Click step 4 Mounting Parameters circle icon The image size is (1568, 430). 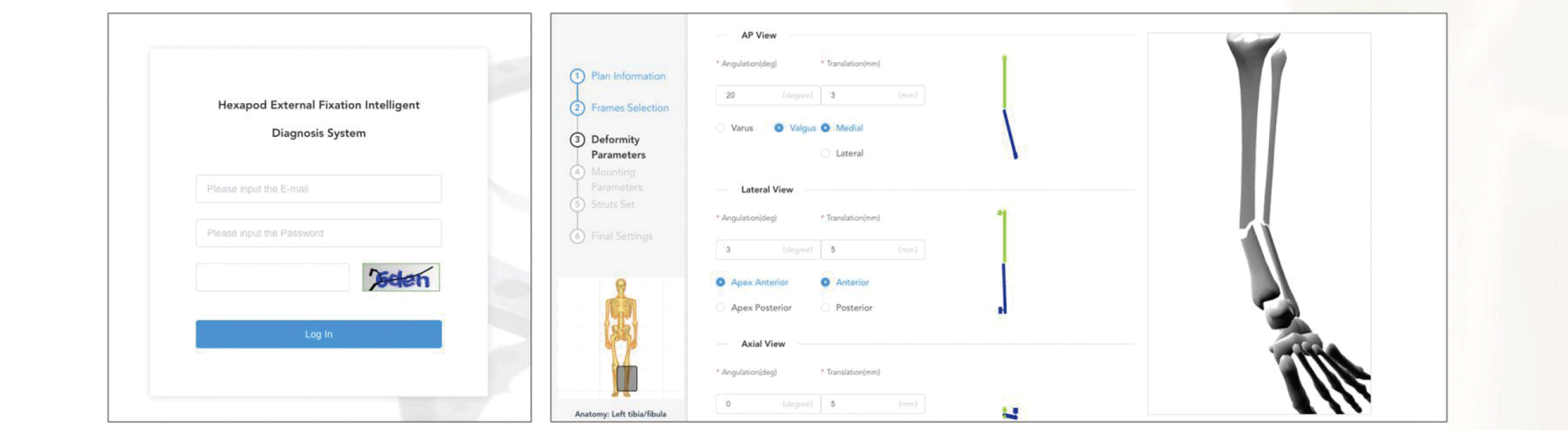pyautogui.click(x=577, y=173)
